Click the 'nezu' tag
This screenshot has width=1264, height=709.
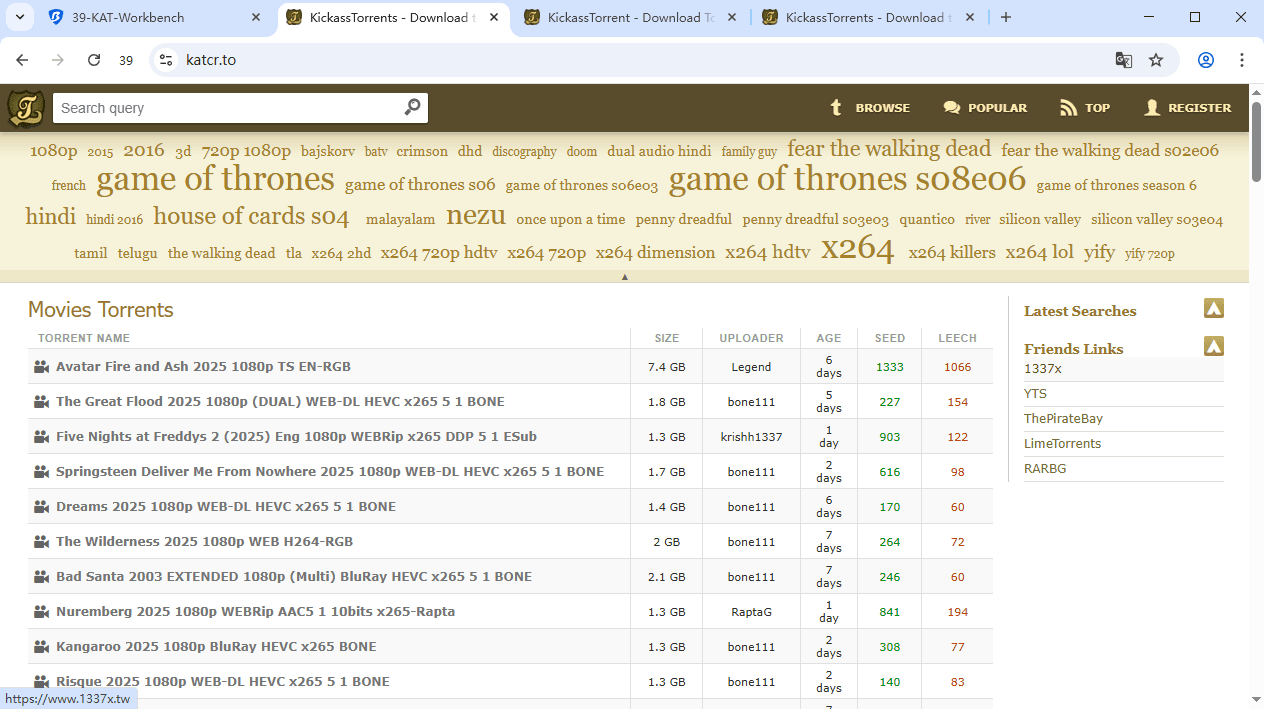[x=476, y=215]
